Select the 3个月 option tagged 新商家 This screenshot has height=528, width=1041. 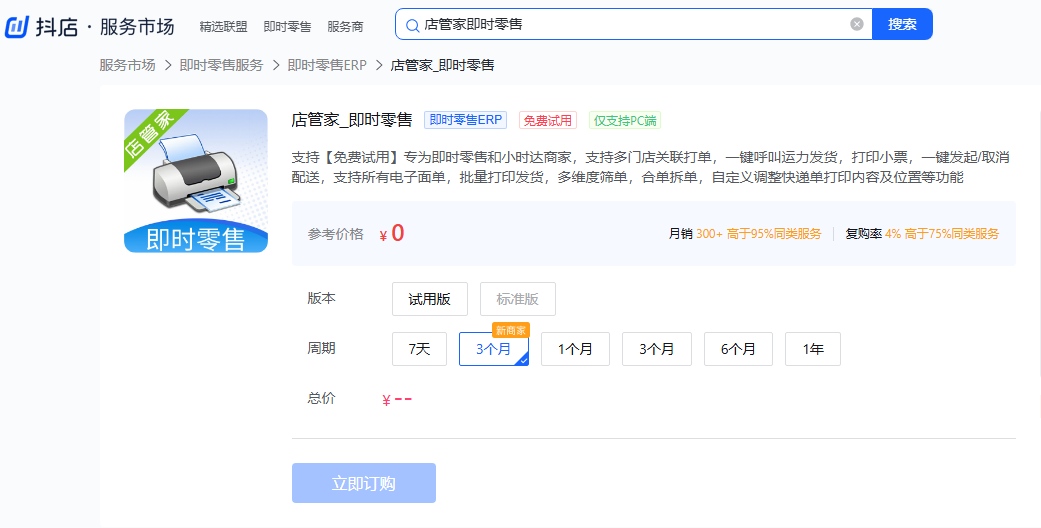click(x=493, y=349)
